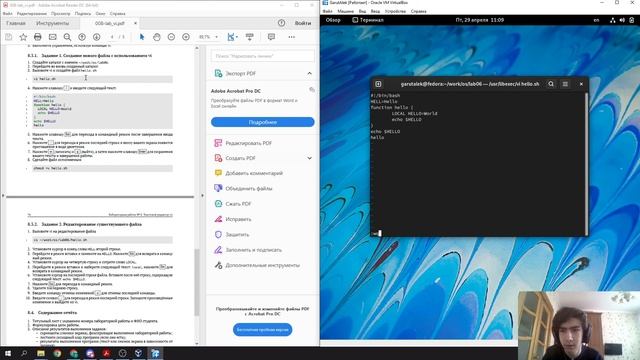
Task: Open the Просмотр menu in Acrobat
Action: [60, 13]
